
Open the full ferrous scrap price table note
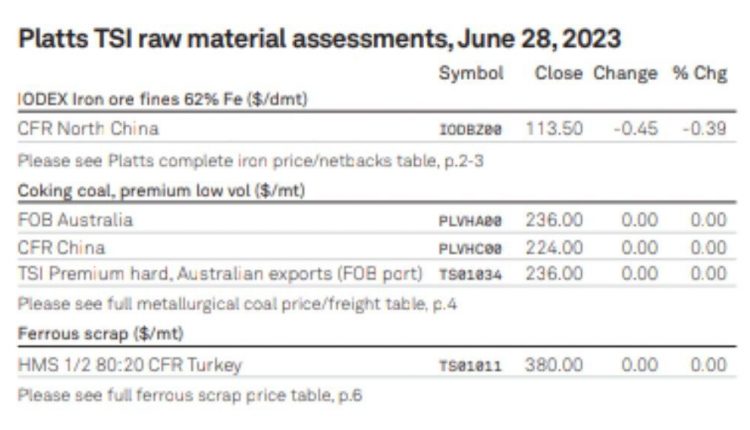[190, 396]
